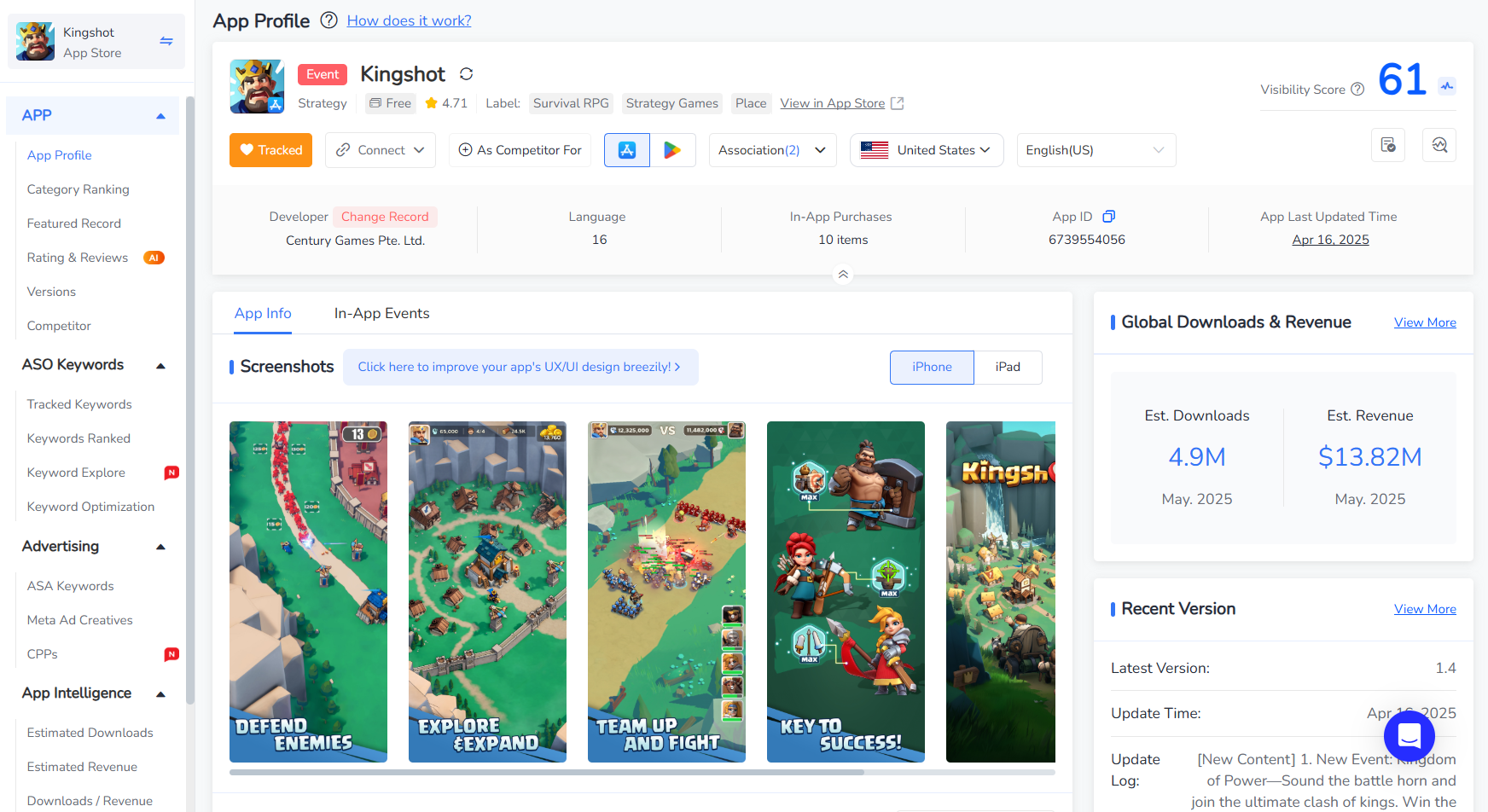Click the swap app icon beside Kingshot
This screenshot has width=1488, height=812.
tap(166, 41)
